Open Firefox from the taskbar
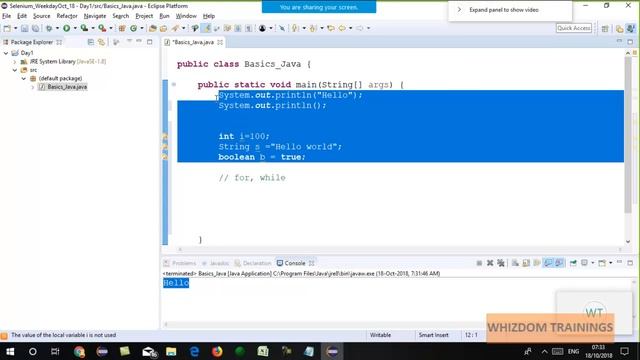 (217, 351)
